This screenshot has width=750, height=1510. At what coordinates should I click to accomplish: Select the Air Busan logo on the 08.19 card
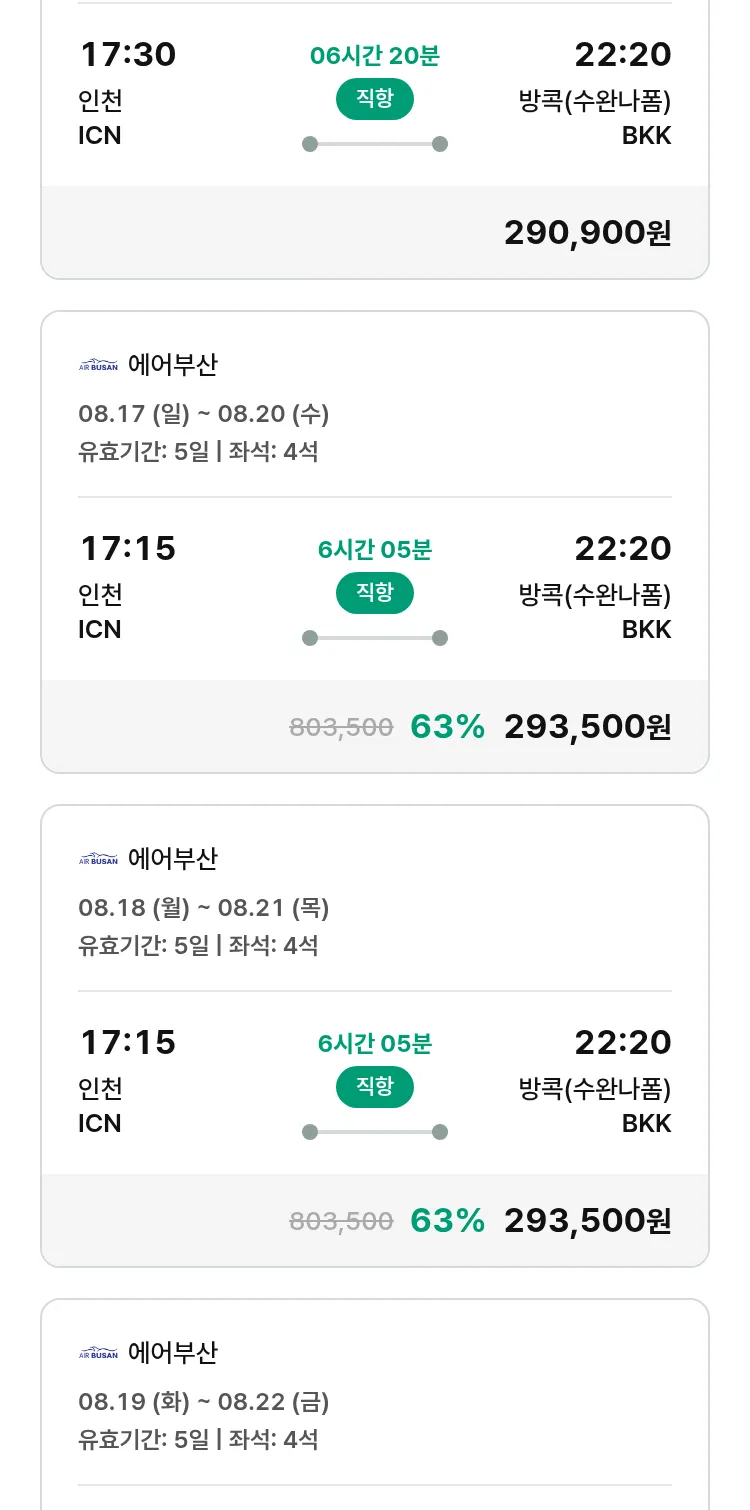click(x=98, y=1353)
